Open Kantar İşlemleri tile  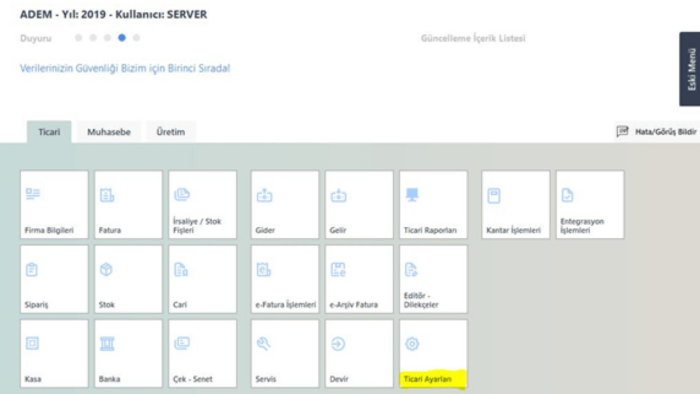pos(516,204)
